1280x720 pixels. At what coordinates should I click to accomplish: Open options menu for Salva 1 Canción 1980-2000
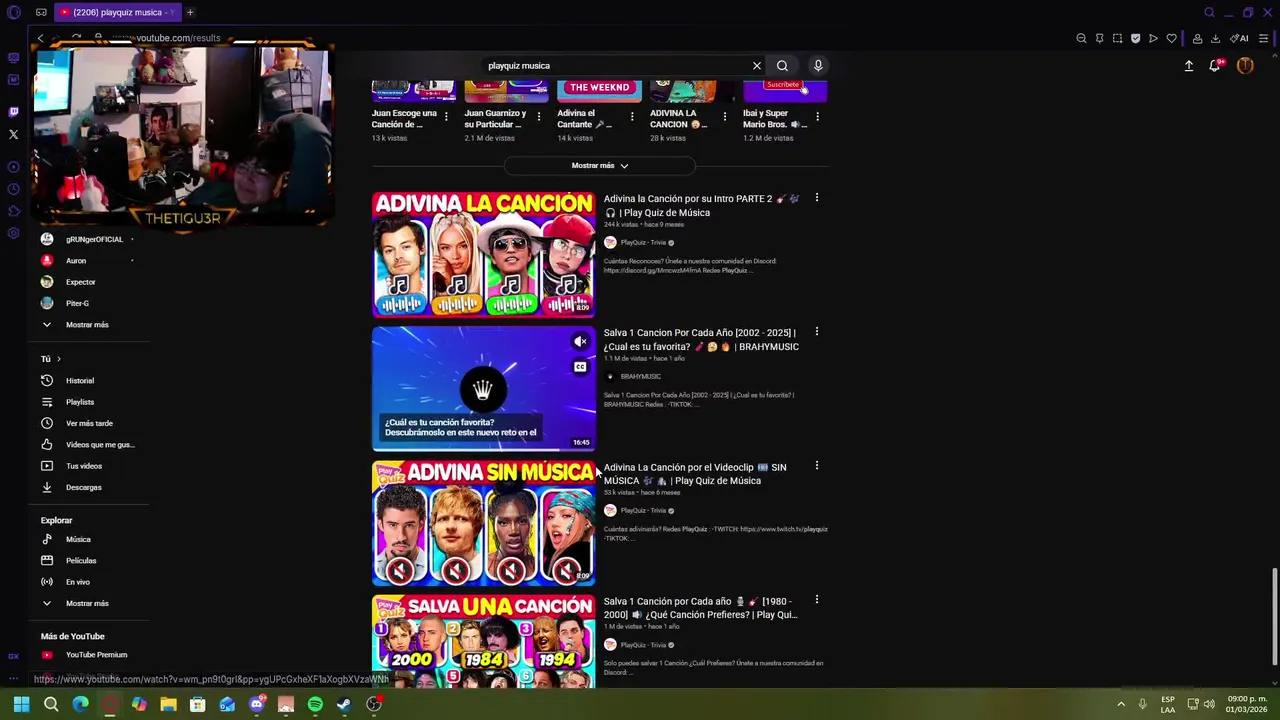pyautogui.click(x=817, y=600)
